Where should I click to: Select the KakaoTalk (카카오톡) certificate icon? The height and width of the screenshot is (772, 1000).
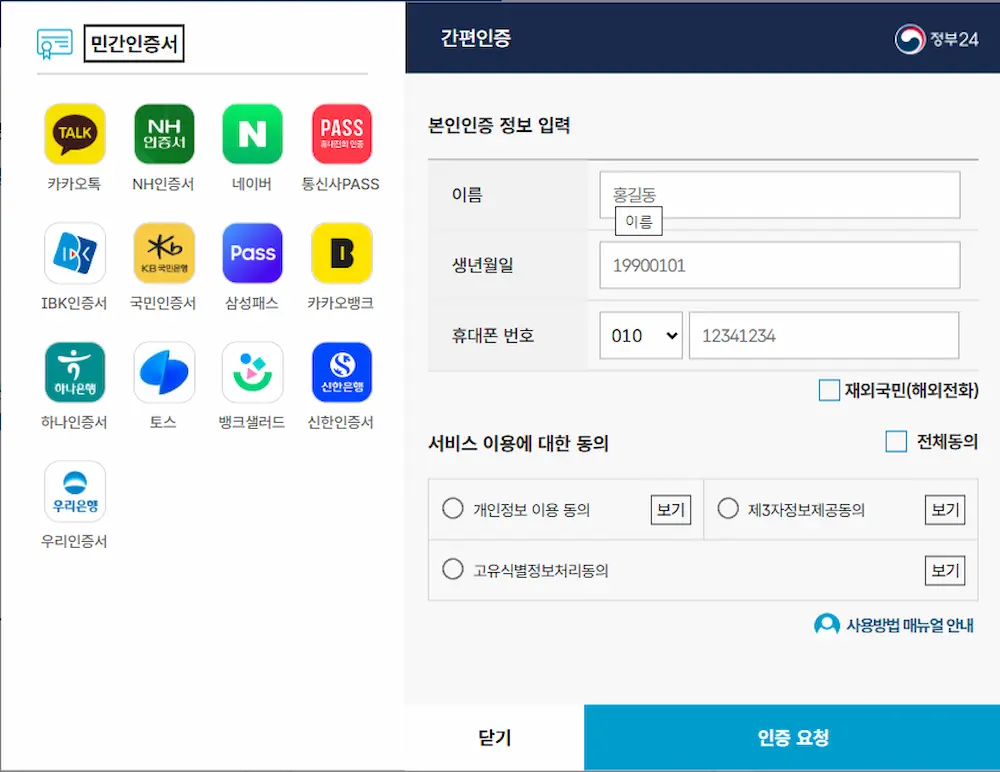(75, 134)
